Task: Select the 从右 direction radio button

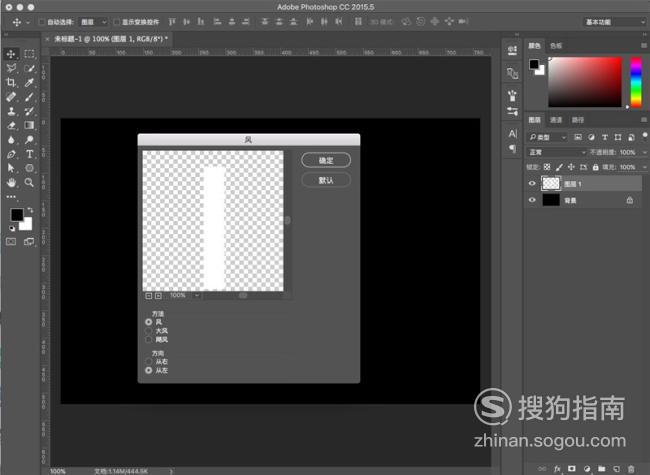Action: click(x=149, y=362)
